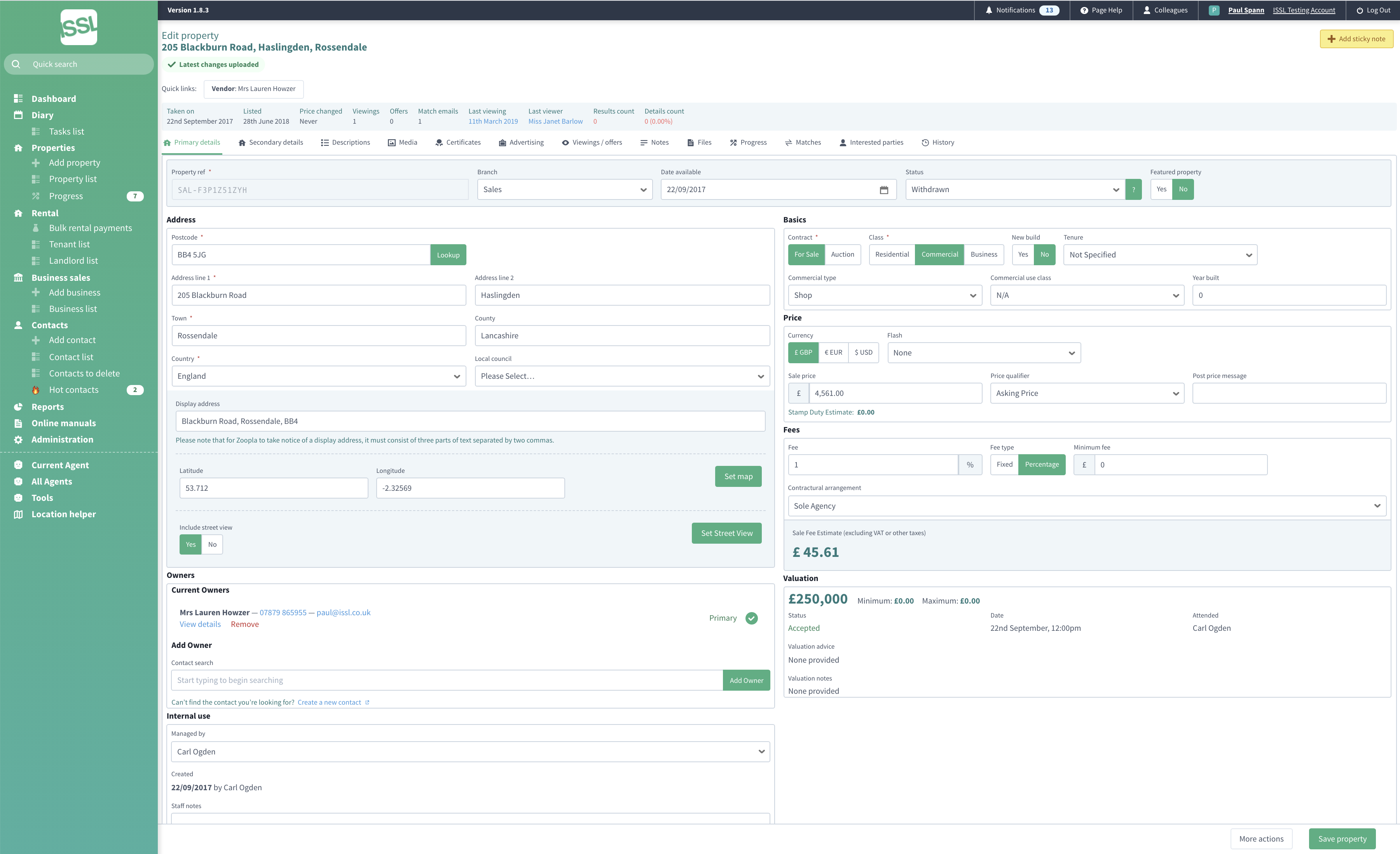Image resolution: width=1400 pixels, height=854 pixels.
Task: Click the Dashboard icon in sidebar
Action: (18, 98)
